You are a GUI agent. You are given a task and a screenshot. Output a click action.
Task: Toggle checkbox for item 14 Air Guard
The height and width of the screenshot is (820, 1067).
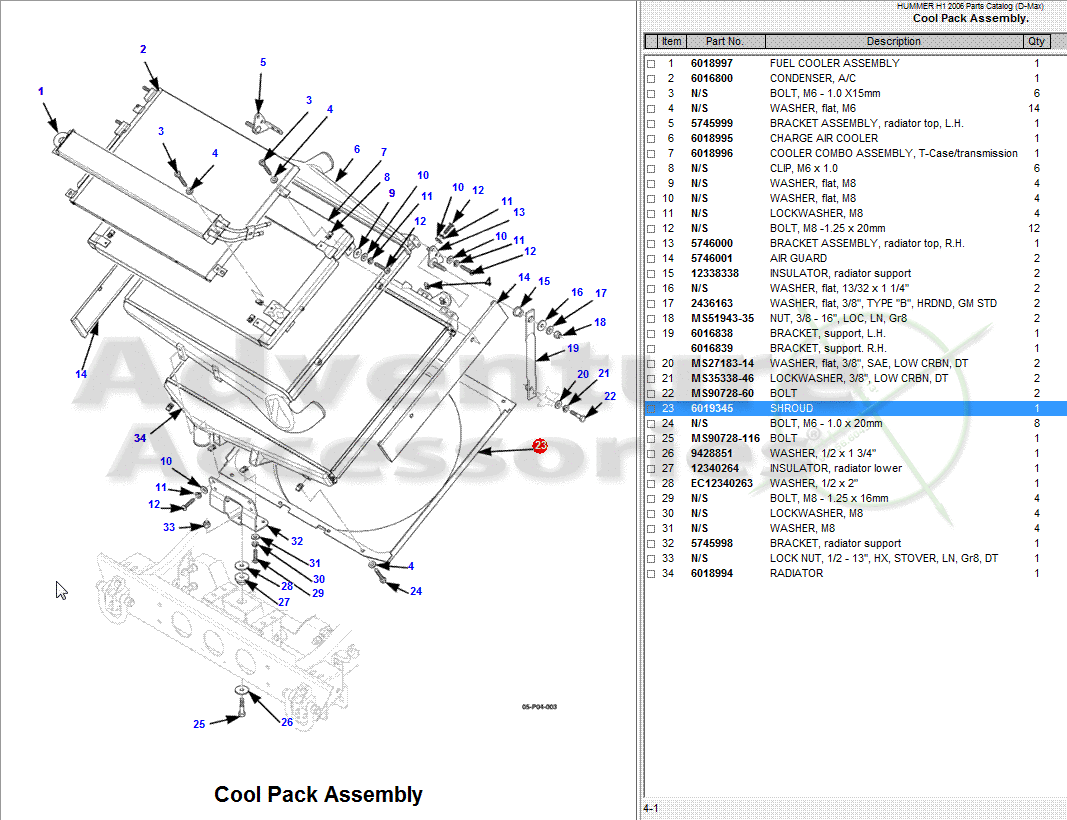tap(651, 259)
